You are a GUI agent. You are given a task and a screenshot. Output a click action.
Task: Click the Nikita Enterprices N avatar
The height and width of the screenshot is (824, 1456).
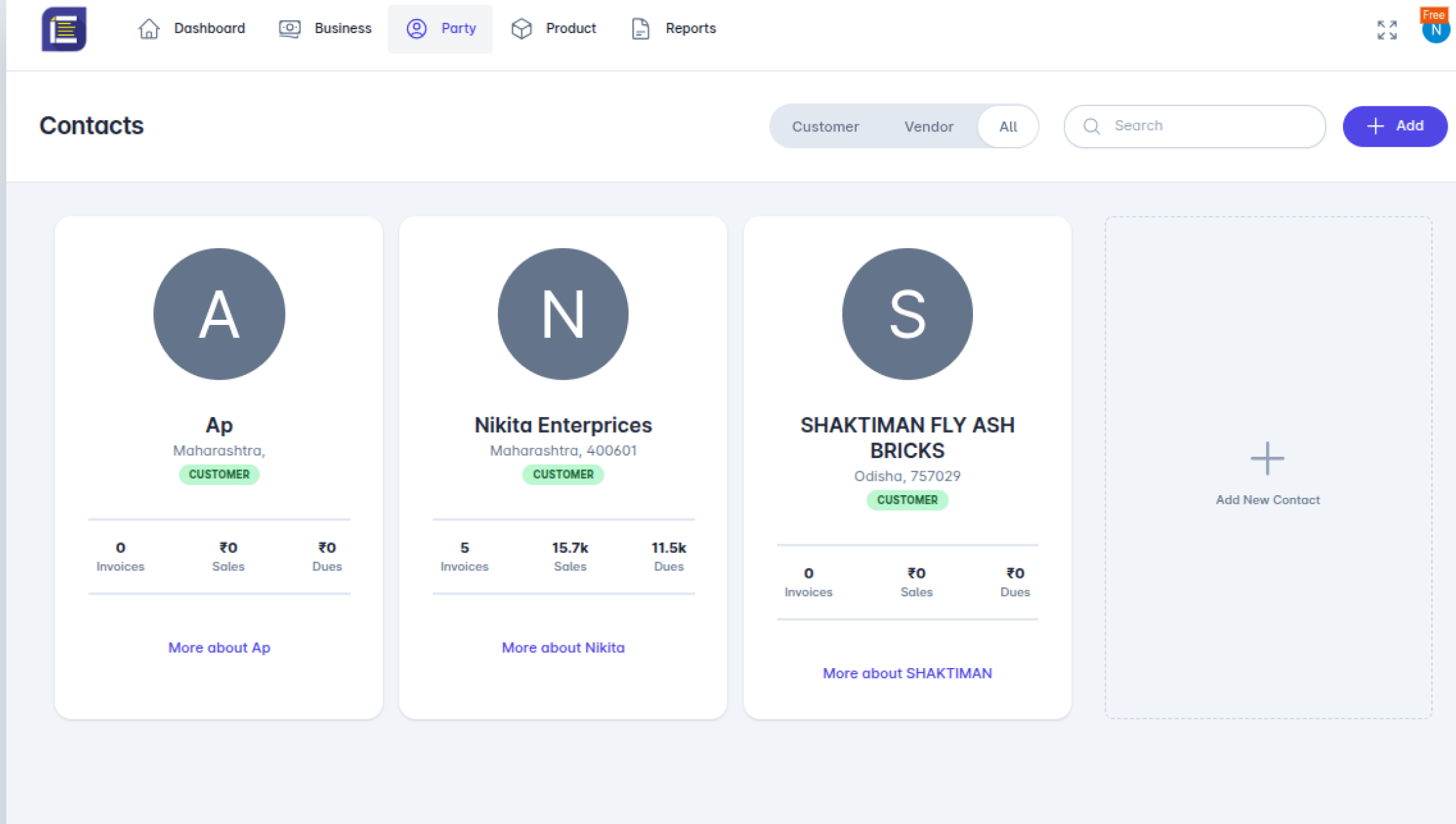point(563,314)
